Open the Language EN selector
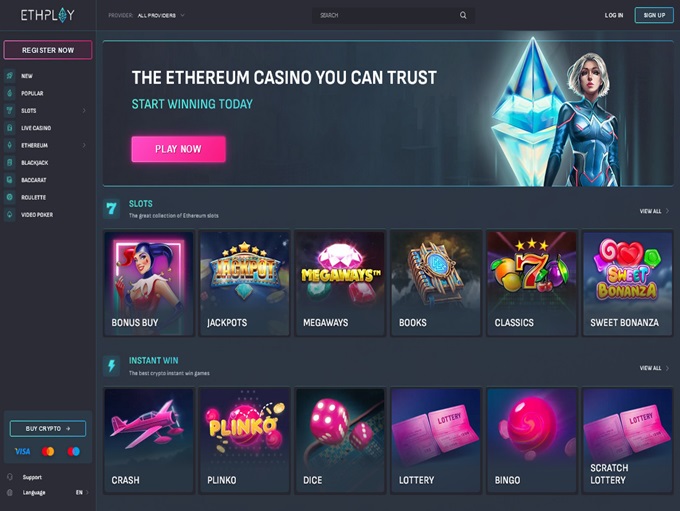Image resolution: width=680 pixels, height=511 pixels. (x=82, y=492)
